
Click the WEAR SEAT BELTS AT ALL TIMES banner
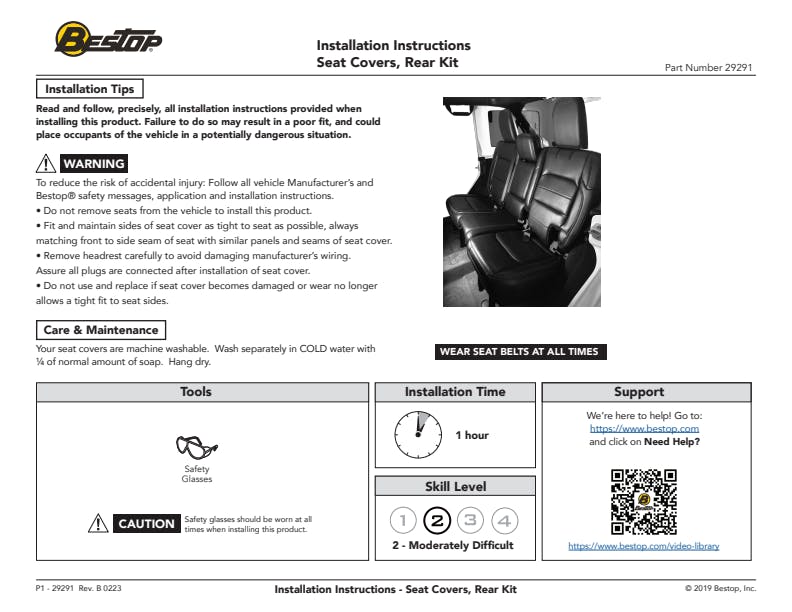pyautogui.click(x=520, y=352)
